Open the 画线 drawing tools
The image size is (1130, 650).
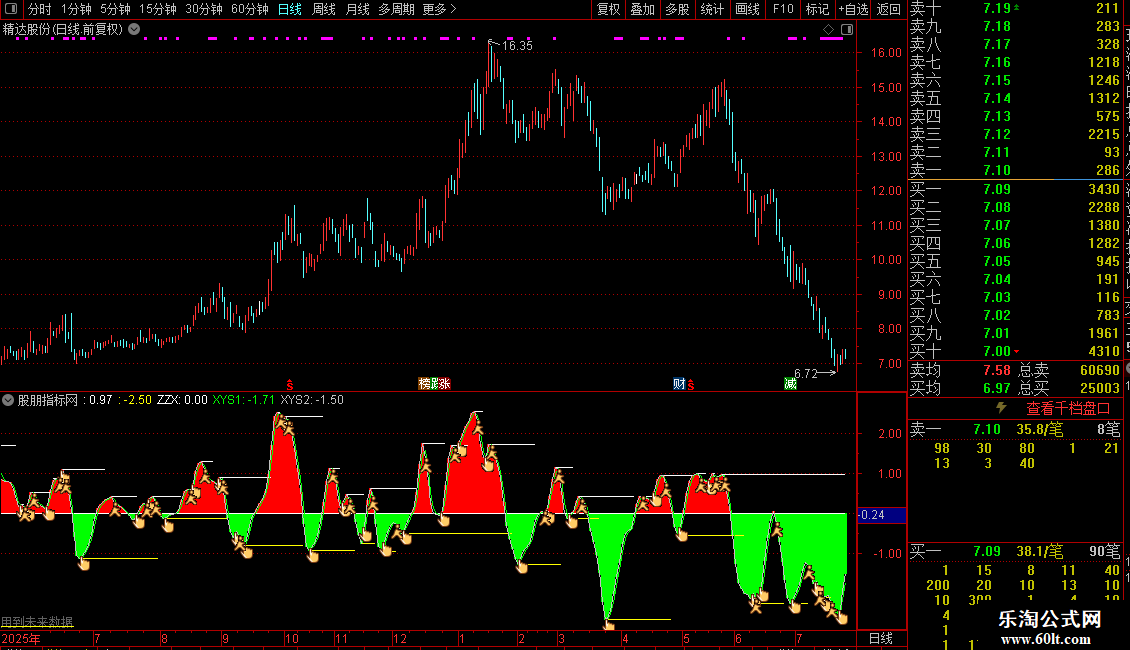click(x=747, y=9)
